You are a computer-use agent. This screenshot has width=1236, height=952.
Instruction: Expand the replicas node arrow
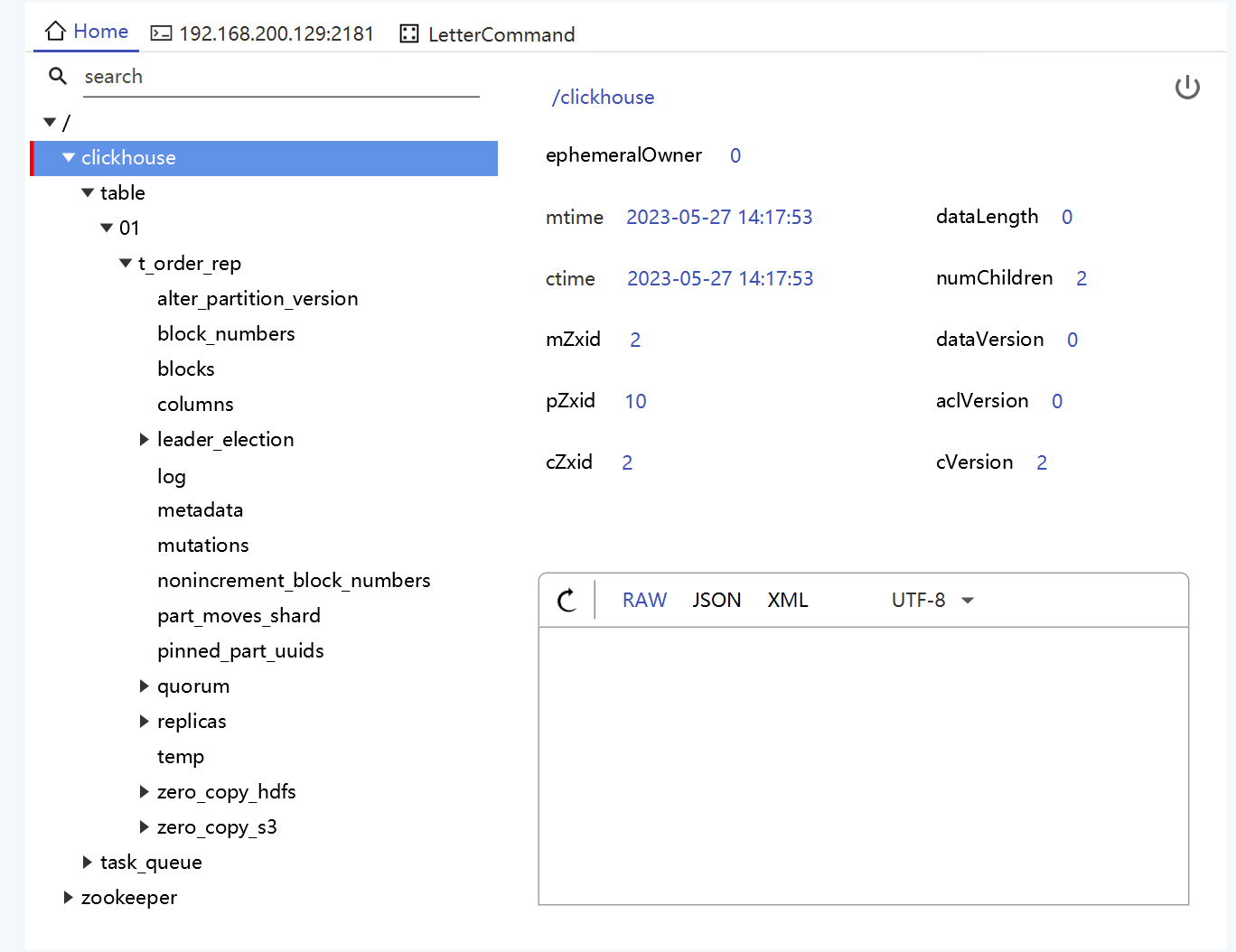(x=144, y=722)
